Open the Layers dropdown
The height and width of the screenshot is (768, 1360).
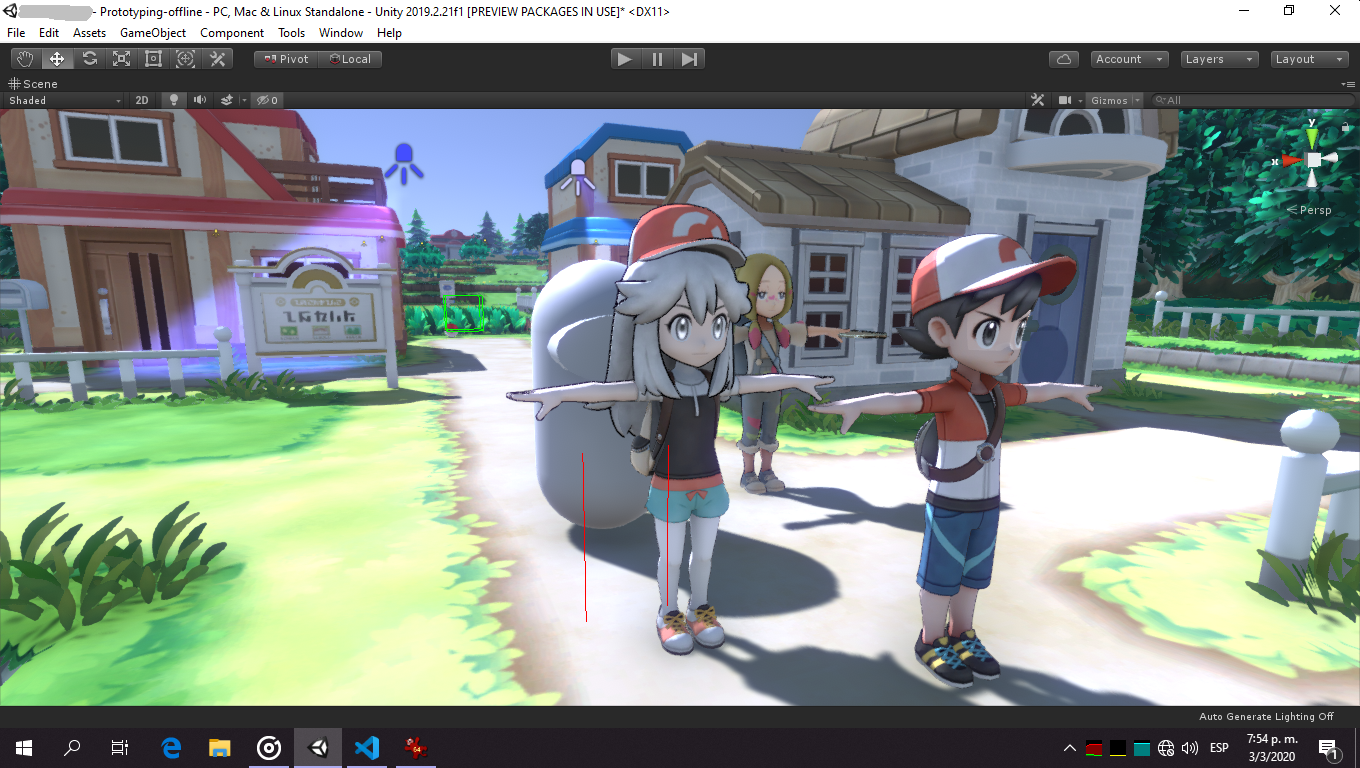(x=1219, y=59)
